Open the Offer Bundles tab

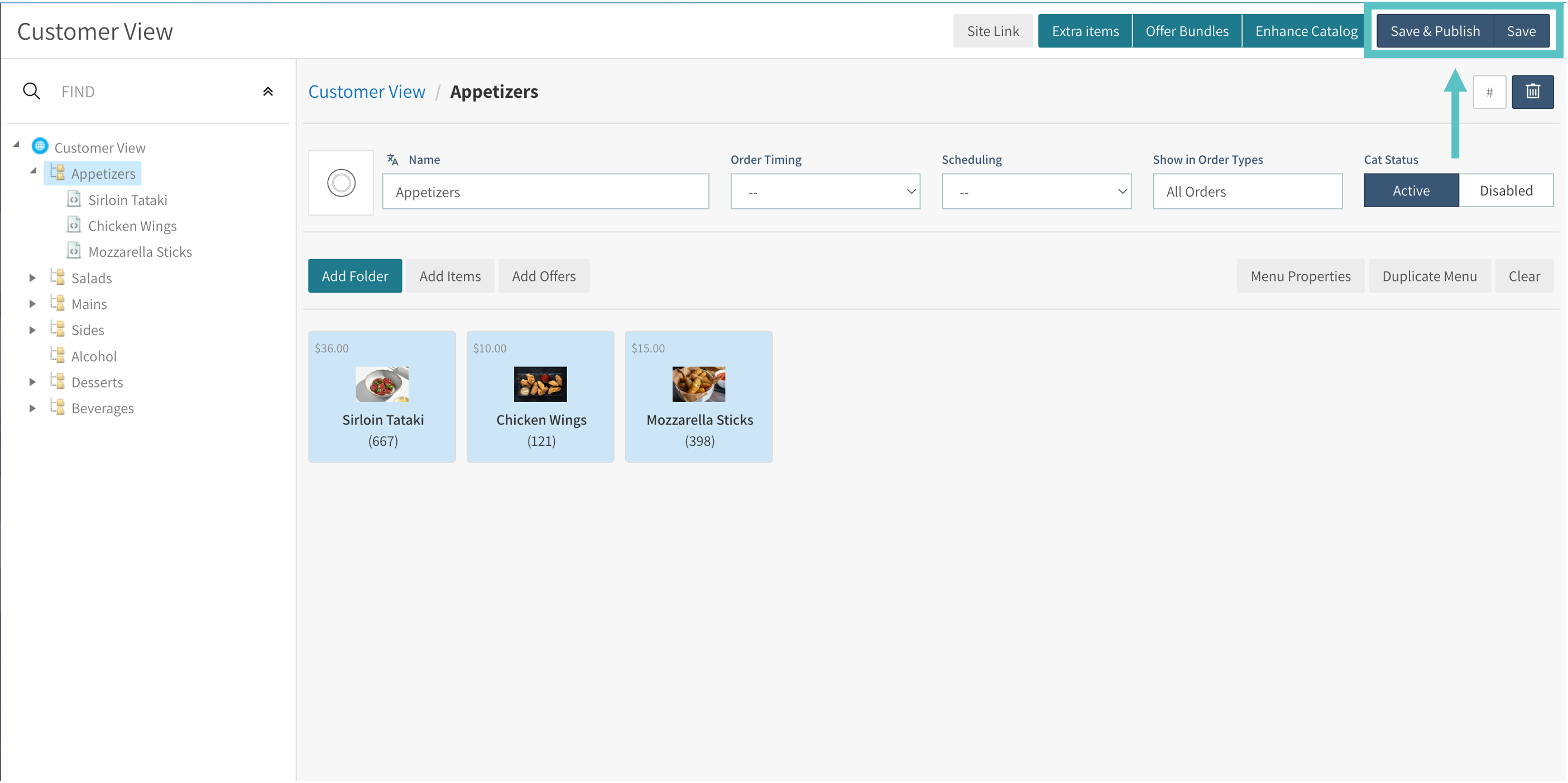pos(1186,31)
